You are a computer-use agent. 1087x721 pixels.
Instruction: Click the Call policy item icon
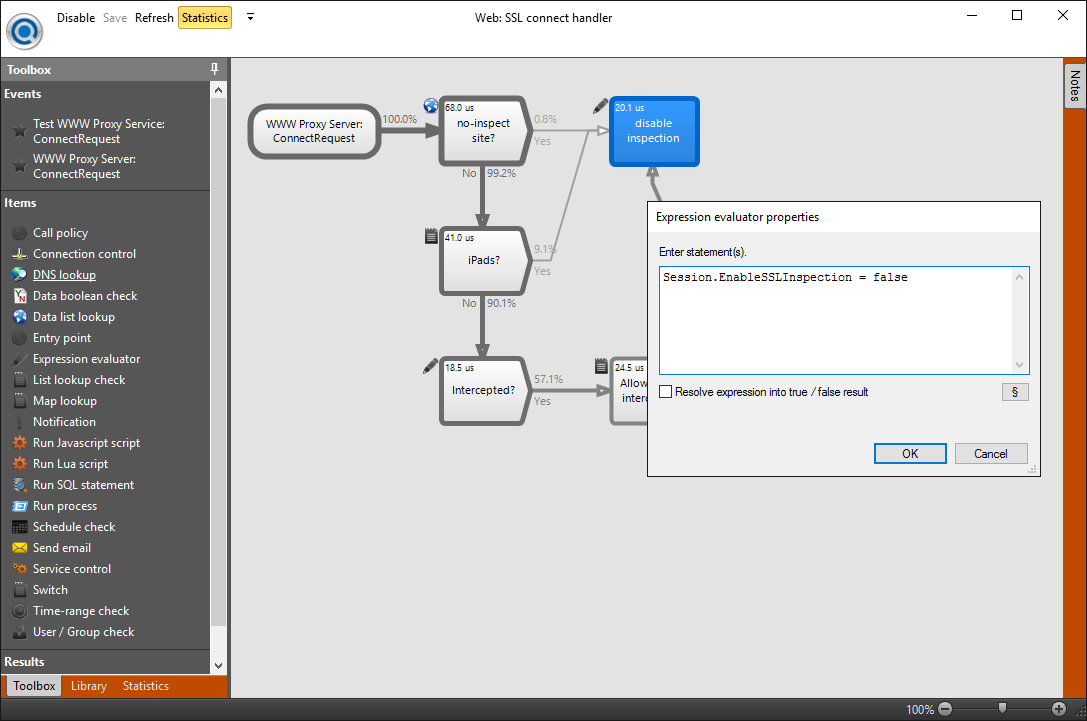pyautogui.click(x=19, y=233)
